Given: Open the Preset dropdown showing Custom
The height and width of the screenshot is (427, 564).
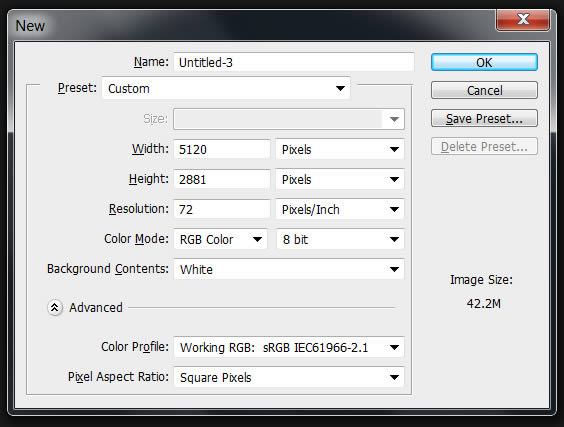Looking at the screenshot, I should click(x=226, y=88).
